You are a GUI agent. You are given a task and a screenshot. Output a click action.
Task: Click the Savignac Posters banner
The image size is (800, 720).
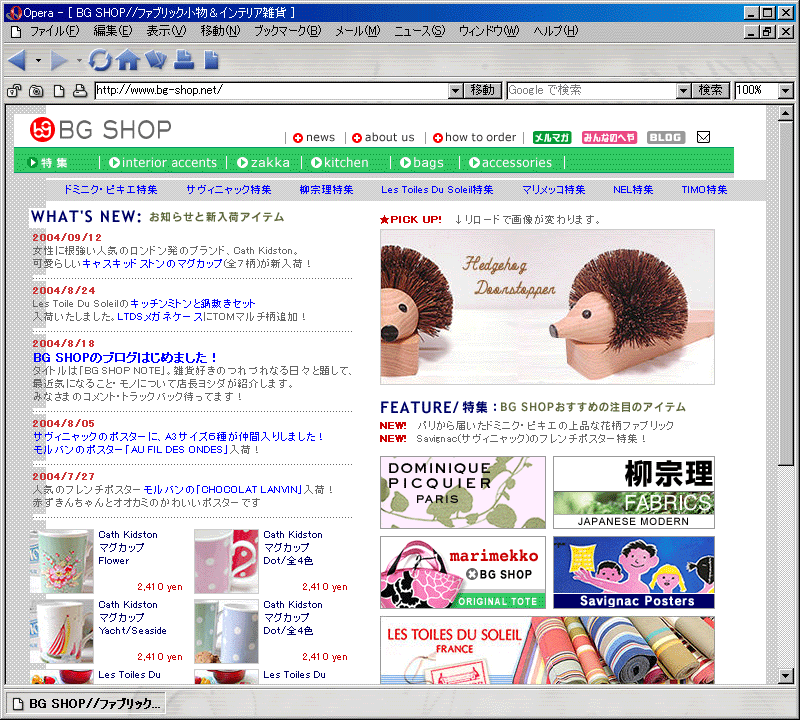tap(634, 573)
